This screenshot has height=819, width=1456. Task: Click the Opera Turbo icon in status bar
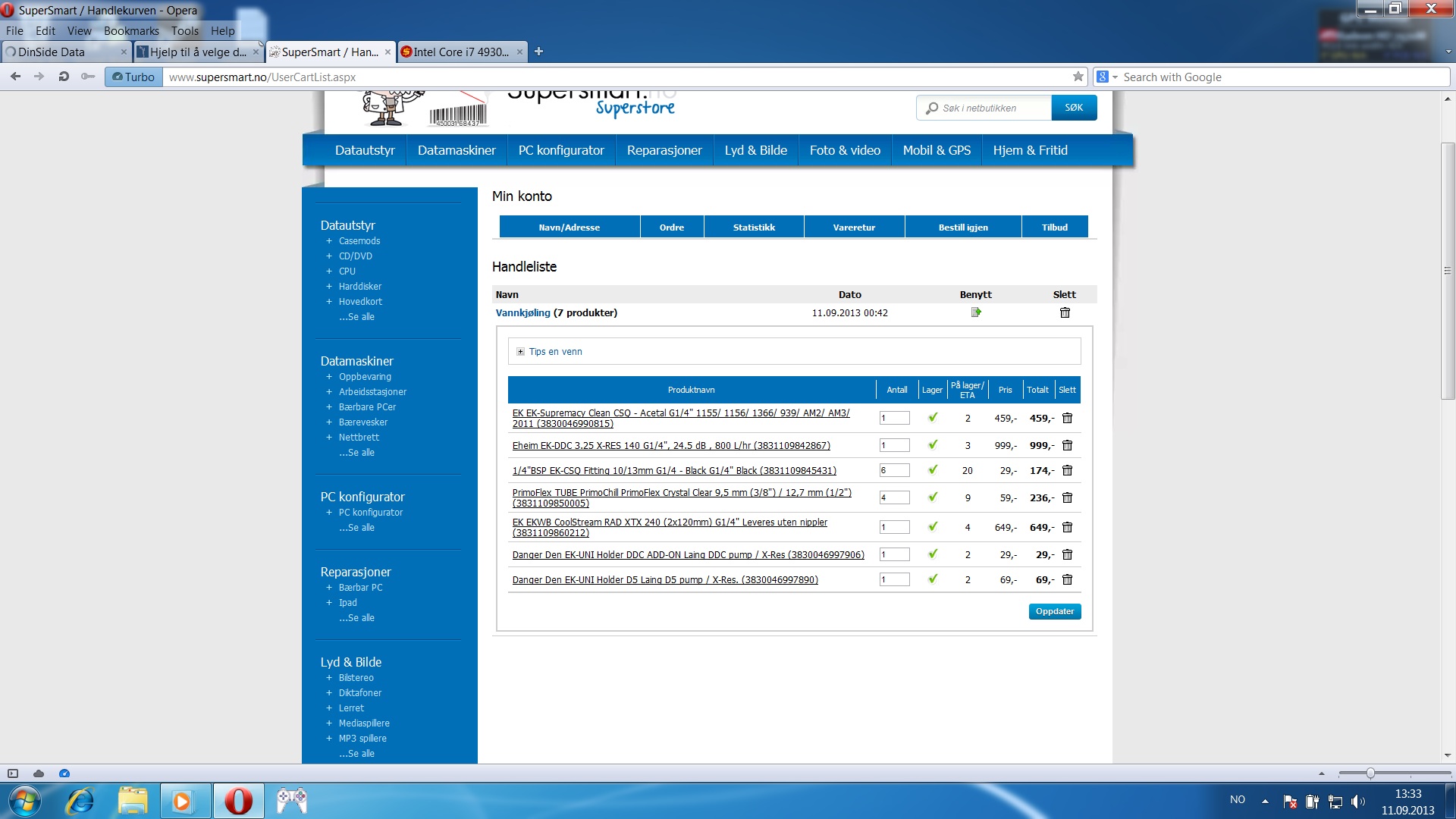click(64, 773)
